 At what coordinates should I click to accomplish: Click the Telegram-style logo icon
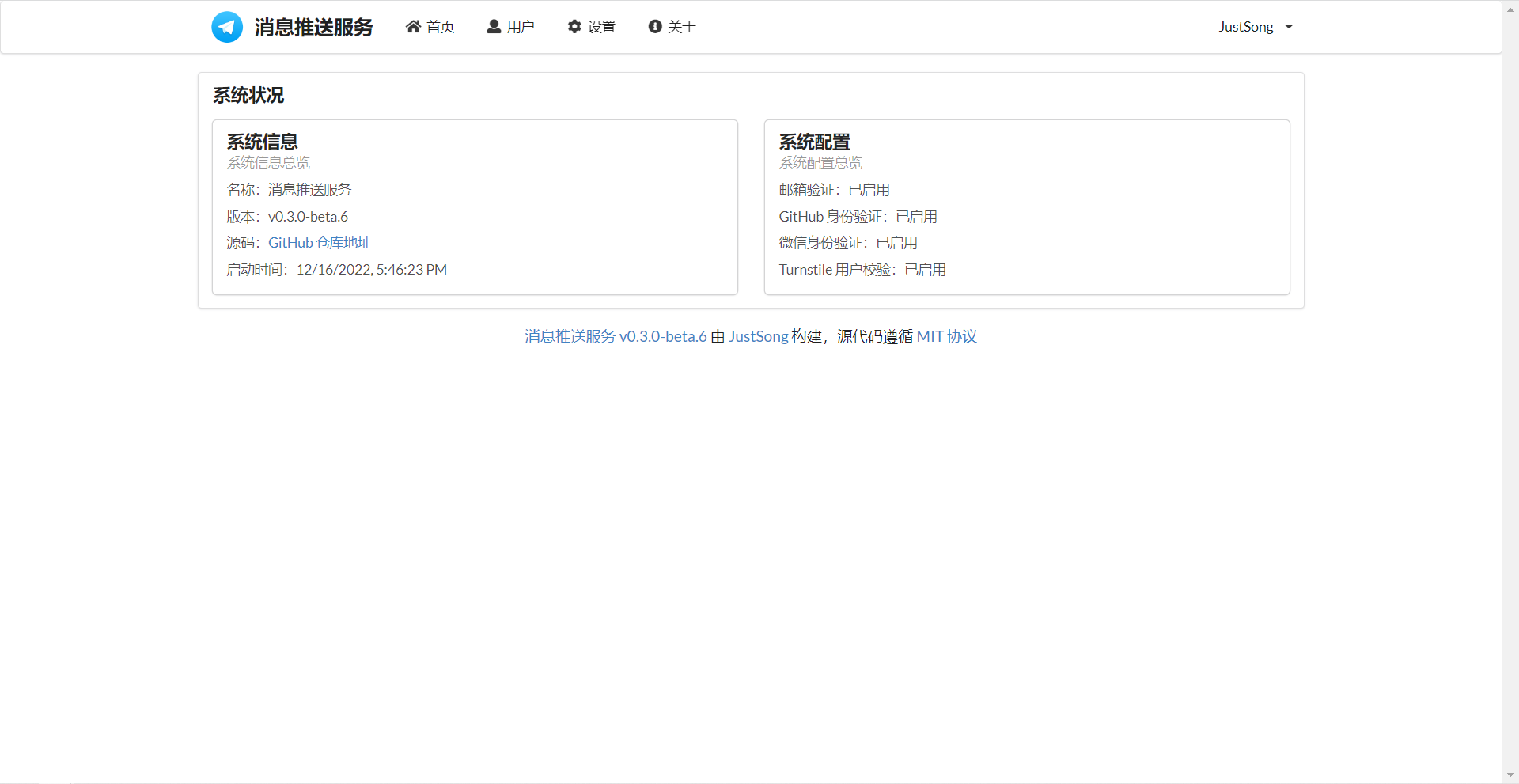[226, 26]
